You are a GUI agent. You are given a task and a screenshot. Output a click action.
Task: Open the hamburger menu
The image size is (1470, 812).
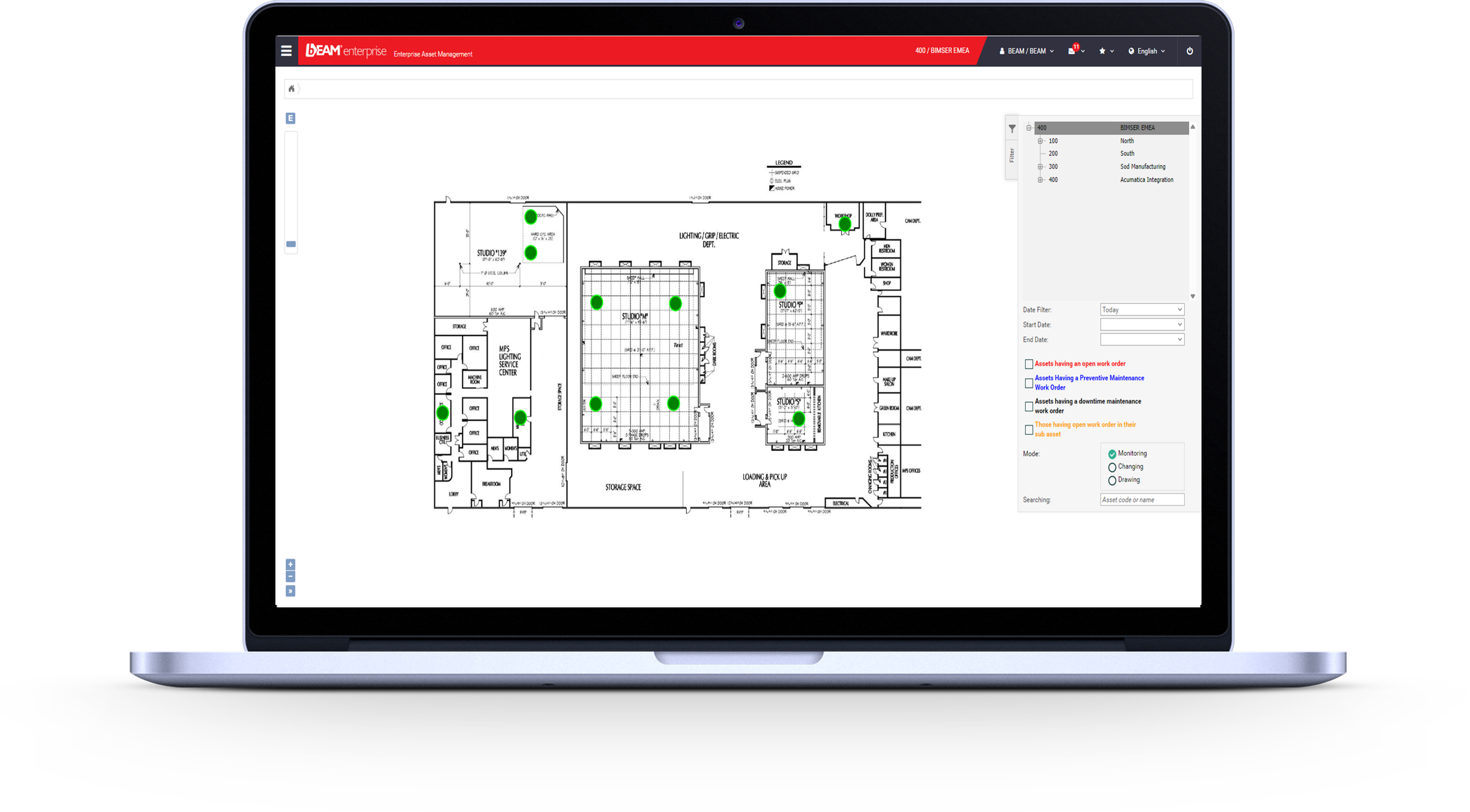(286, 51)
